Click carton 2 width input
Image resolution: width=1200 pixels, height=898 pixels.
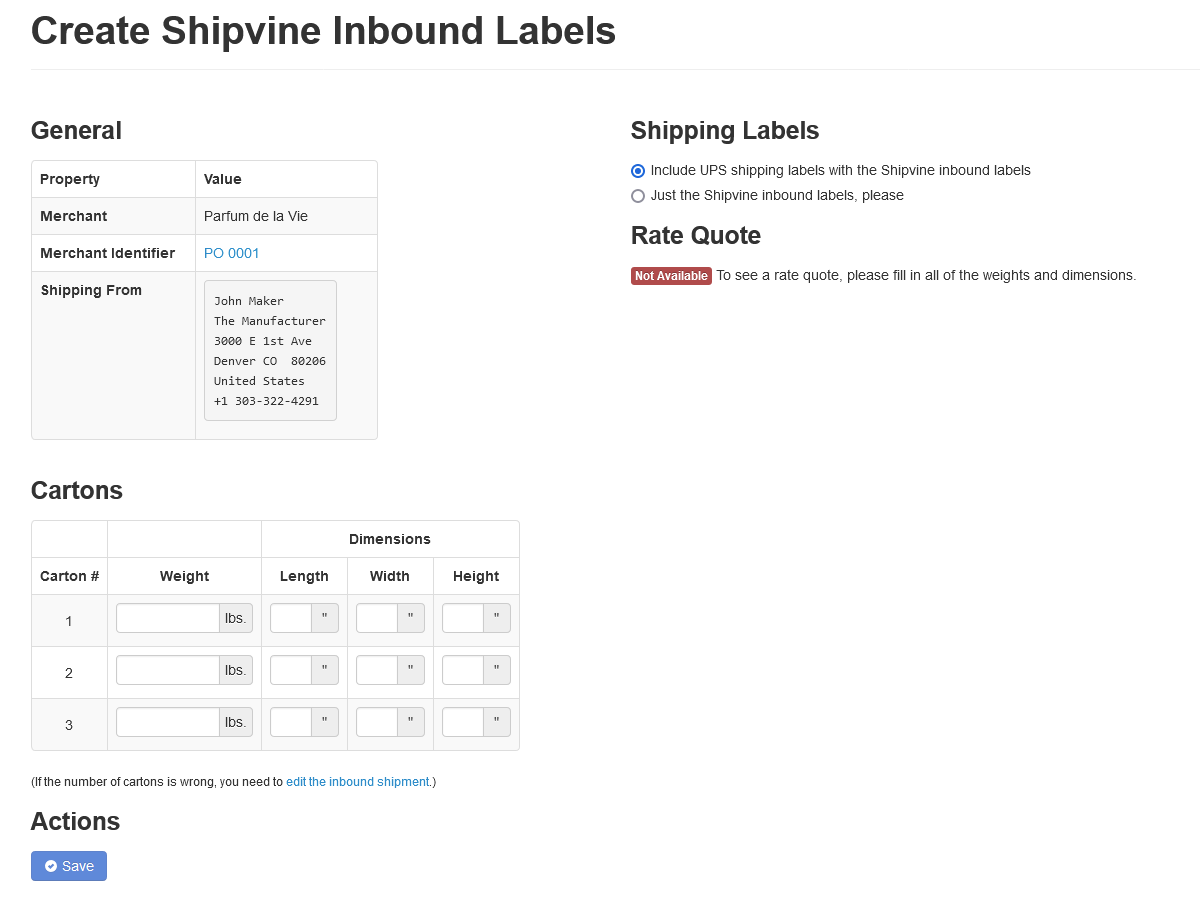377,670
